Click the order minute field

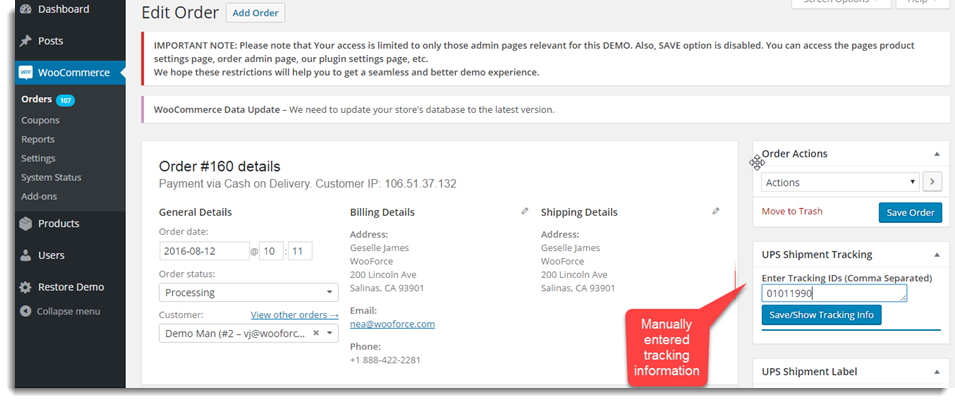click(300, 251)
